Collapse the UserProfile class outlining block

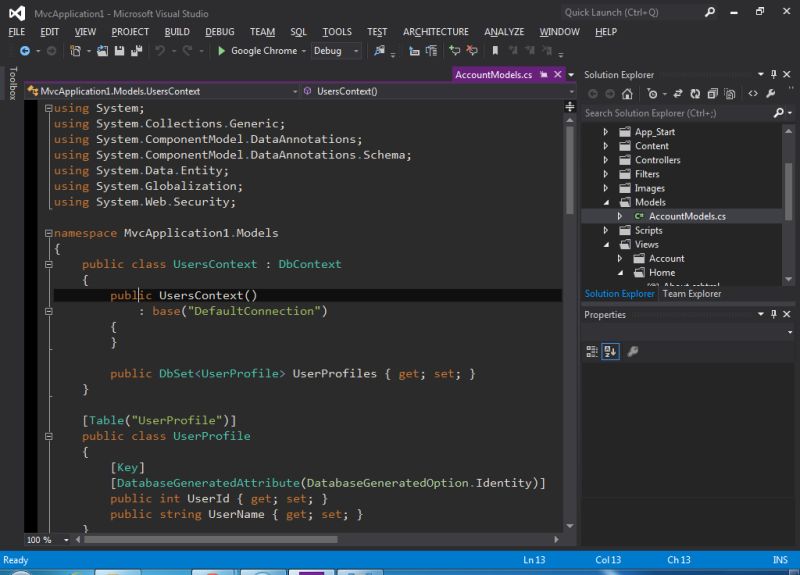(x=48, y=436)
